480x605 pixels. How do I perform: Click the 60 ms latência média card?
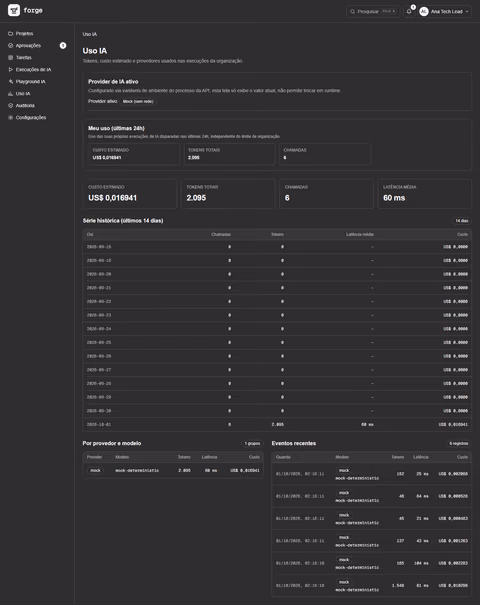tap(424, 194)
